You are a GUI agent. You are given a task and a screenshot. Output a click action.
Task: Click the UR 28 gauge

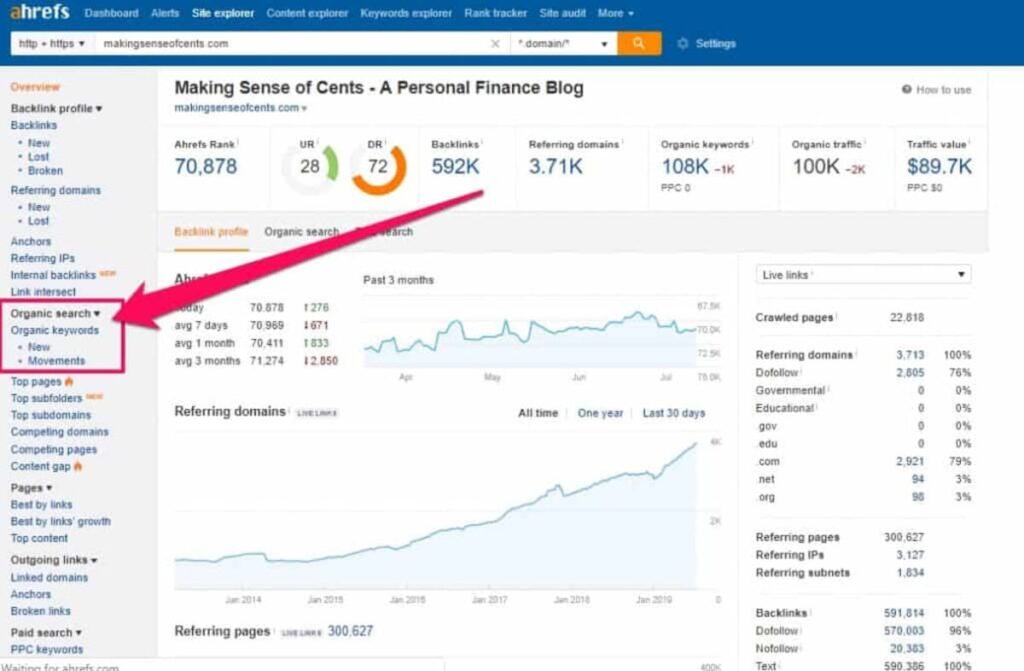311,167
